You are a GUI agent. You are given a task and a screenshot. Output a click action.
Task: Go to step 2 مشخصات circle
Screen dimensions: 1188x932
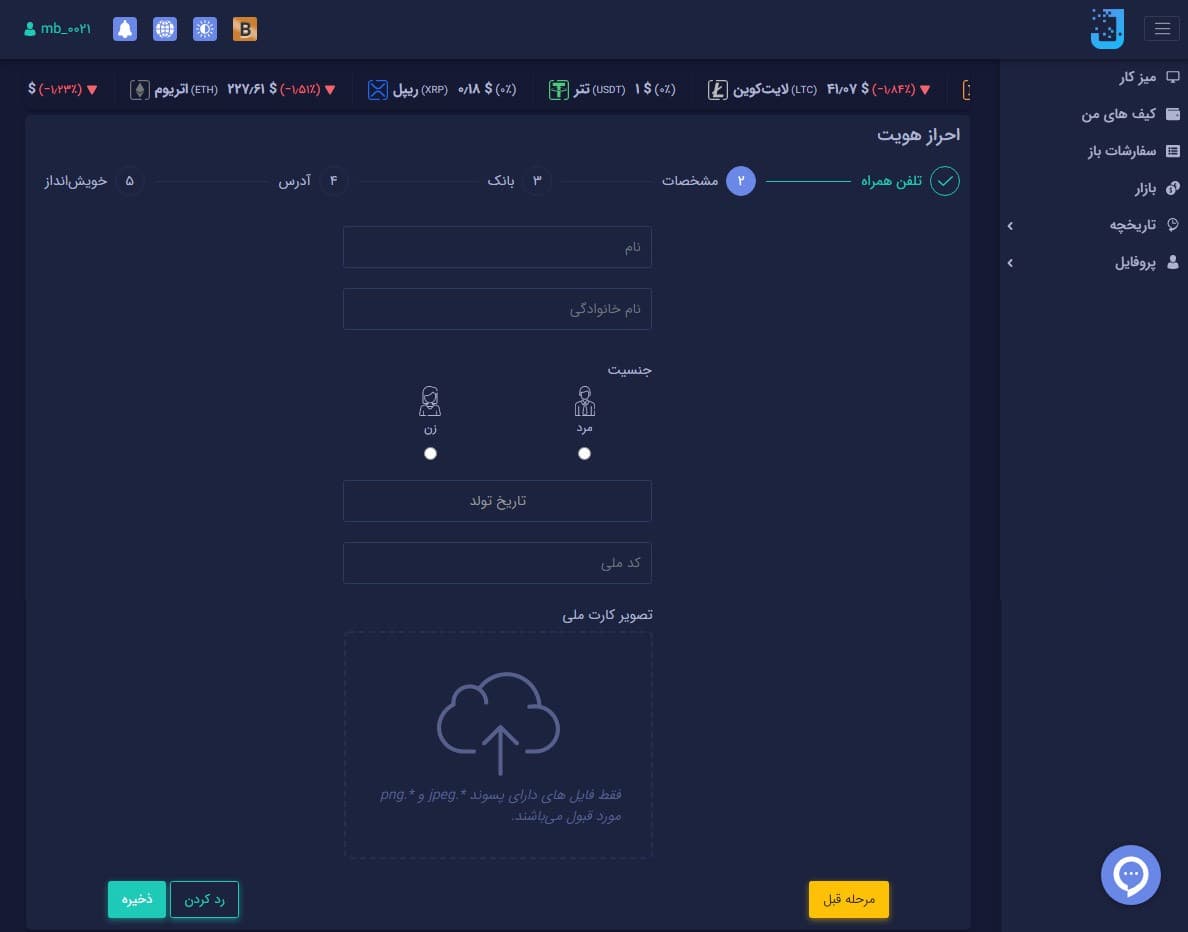pos(740,181)
